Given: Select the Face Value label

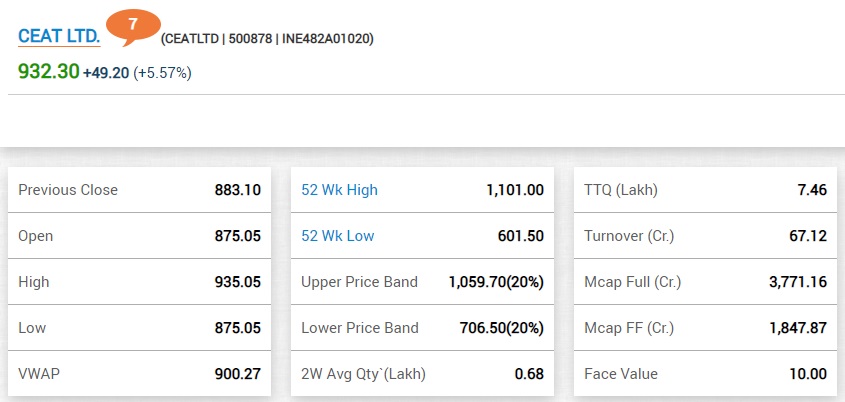Looking at the screenshot, I should click(621, 373).
